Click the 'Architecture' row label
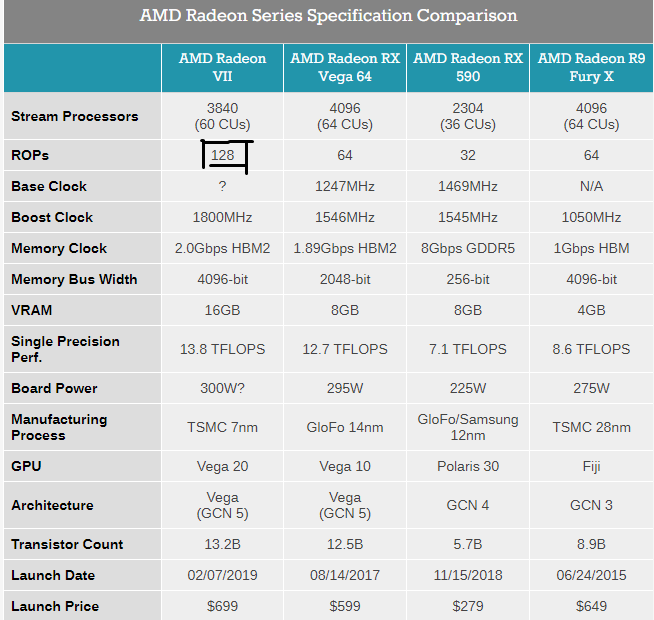Screen dimensions: 654x620 point(52,505)
